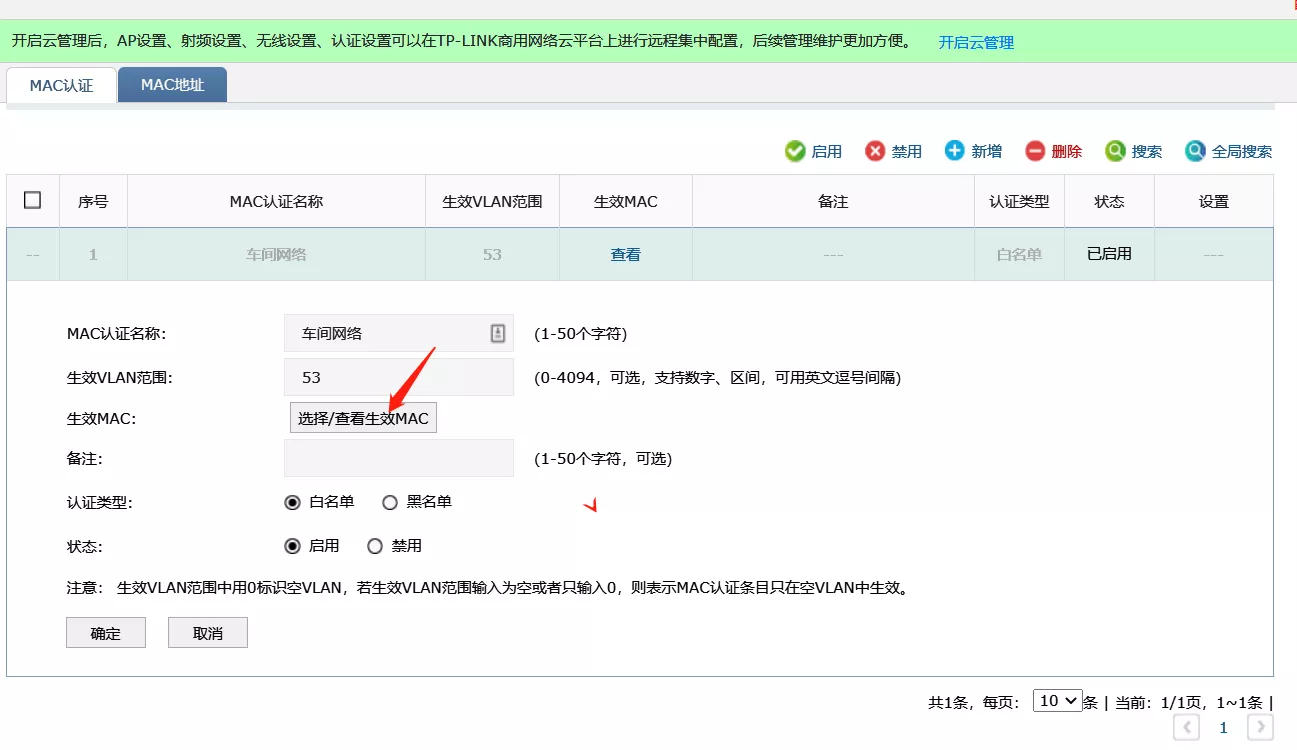Click the 确定 confirm button
Viewport: 1297px width, 750px height.
106,633
